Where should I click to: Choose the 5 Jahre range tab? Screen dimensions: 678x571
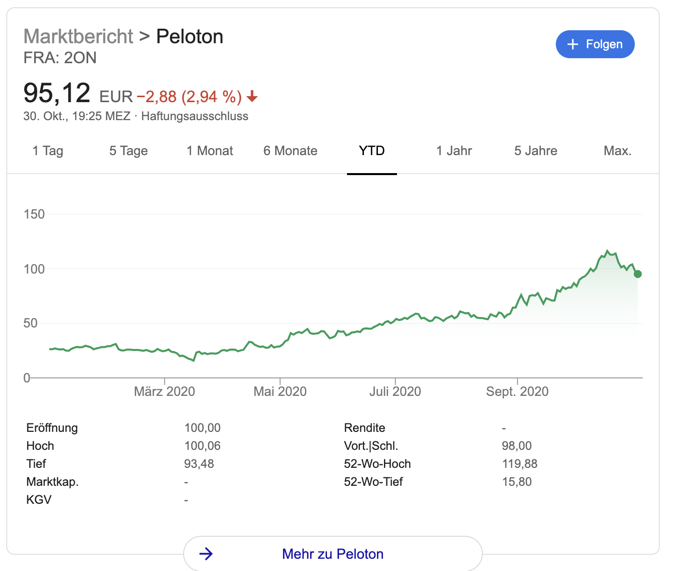[x=535, y=151]
